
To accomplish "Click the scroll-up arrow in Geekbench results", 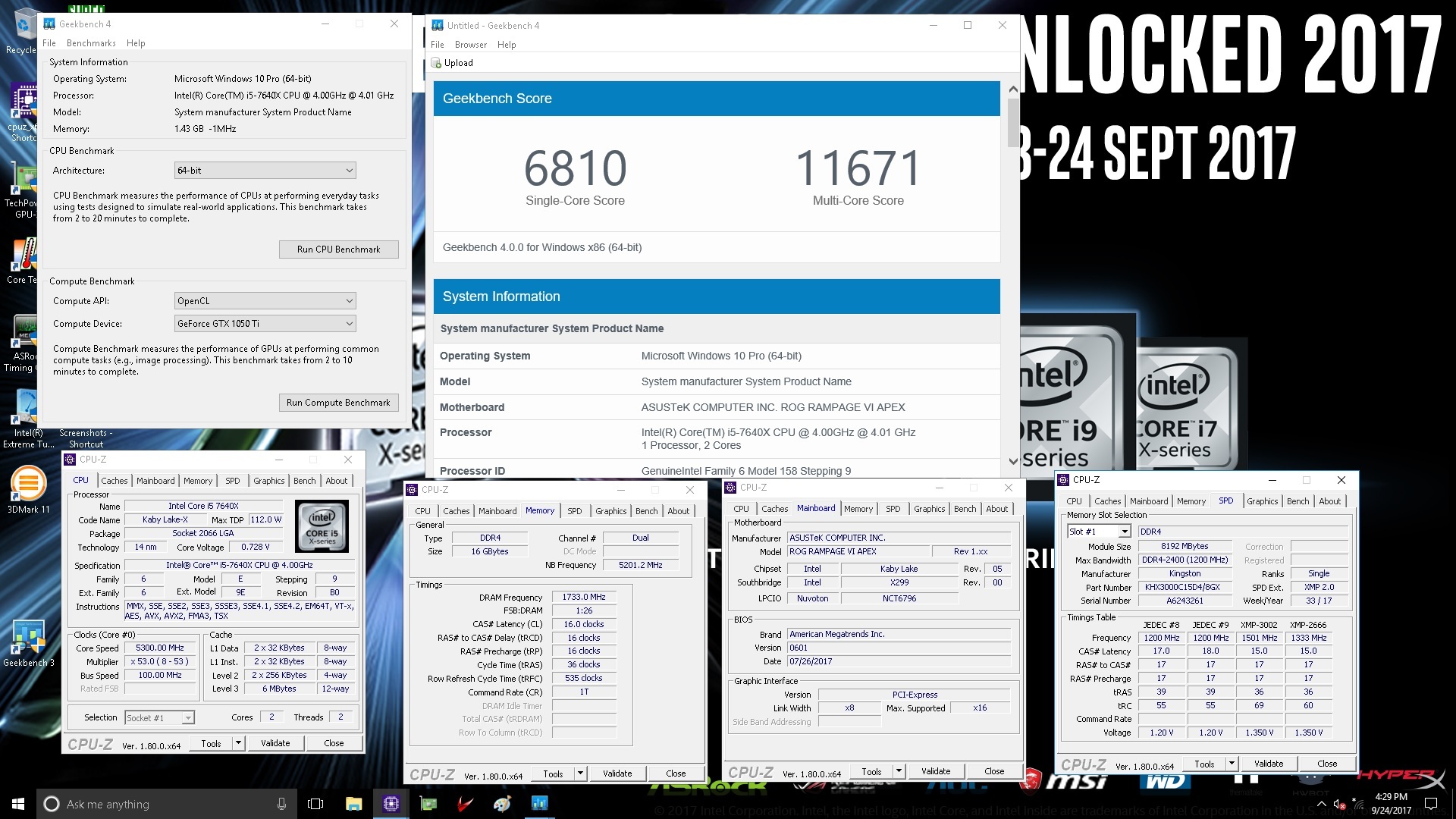I will coord(1013,89).
